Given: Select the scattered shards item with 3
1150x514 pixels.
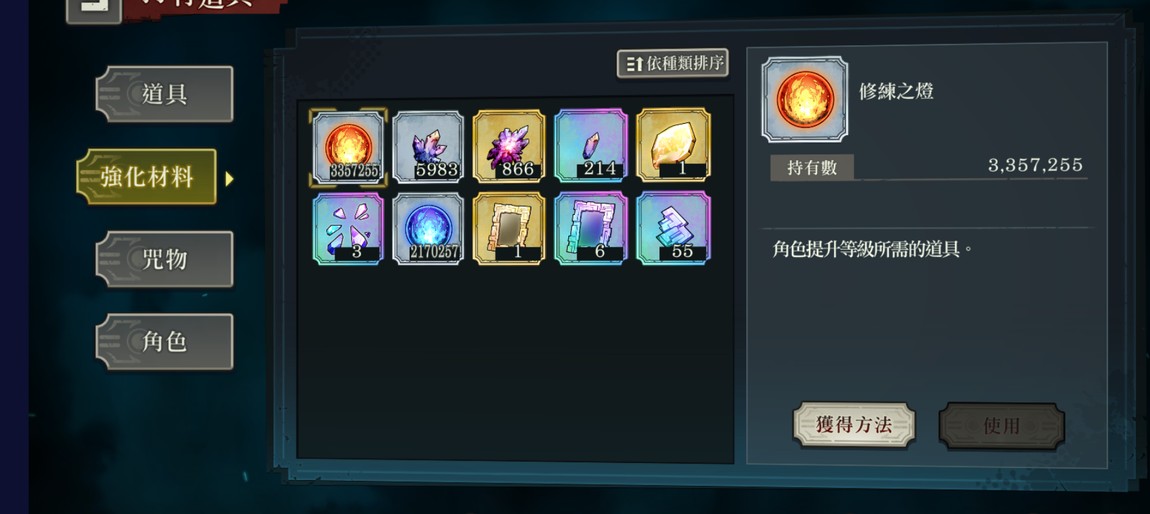Looking at the screenshot, I should click(x=348, y=230).
